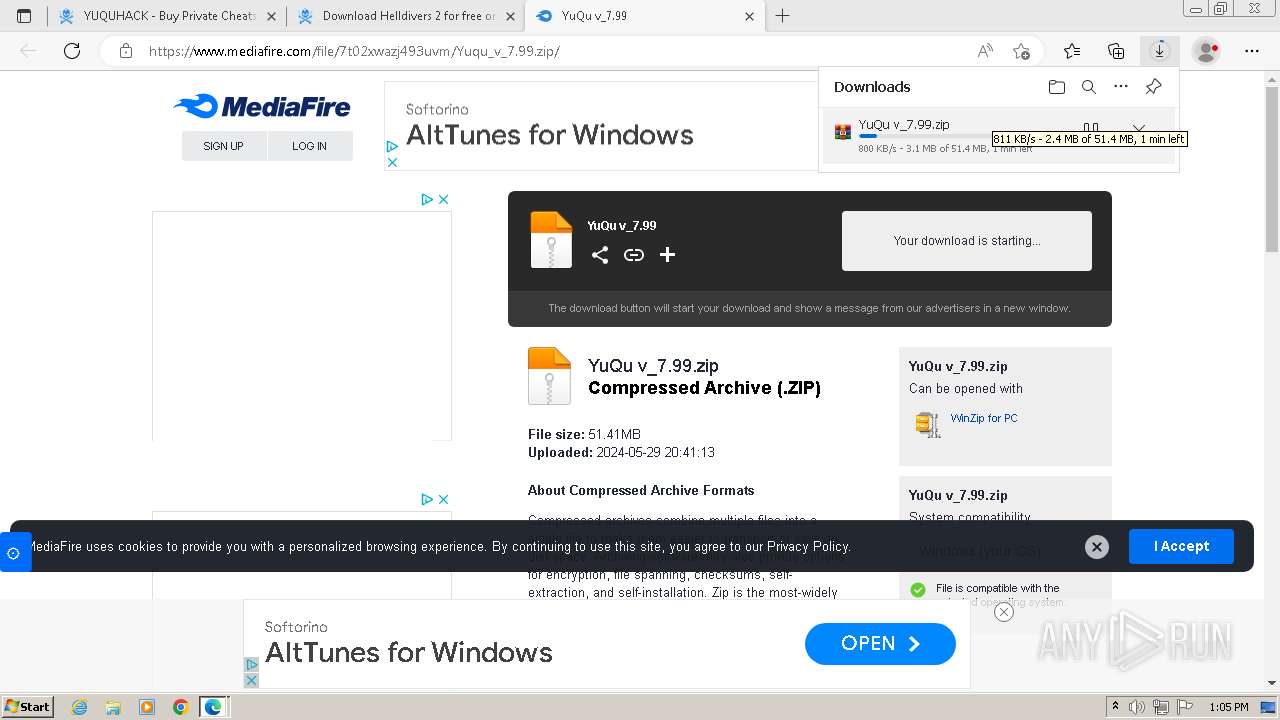Open the Read aloud tool
Screen dimensions: 1280x720
[985, 51]
